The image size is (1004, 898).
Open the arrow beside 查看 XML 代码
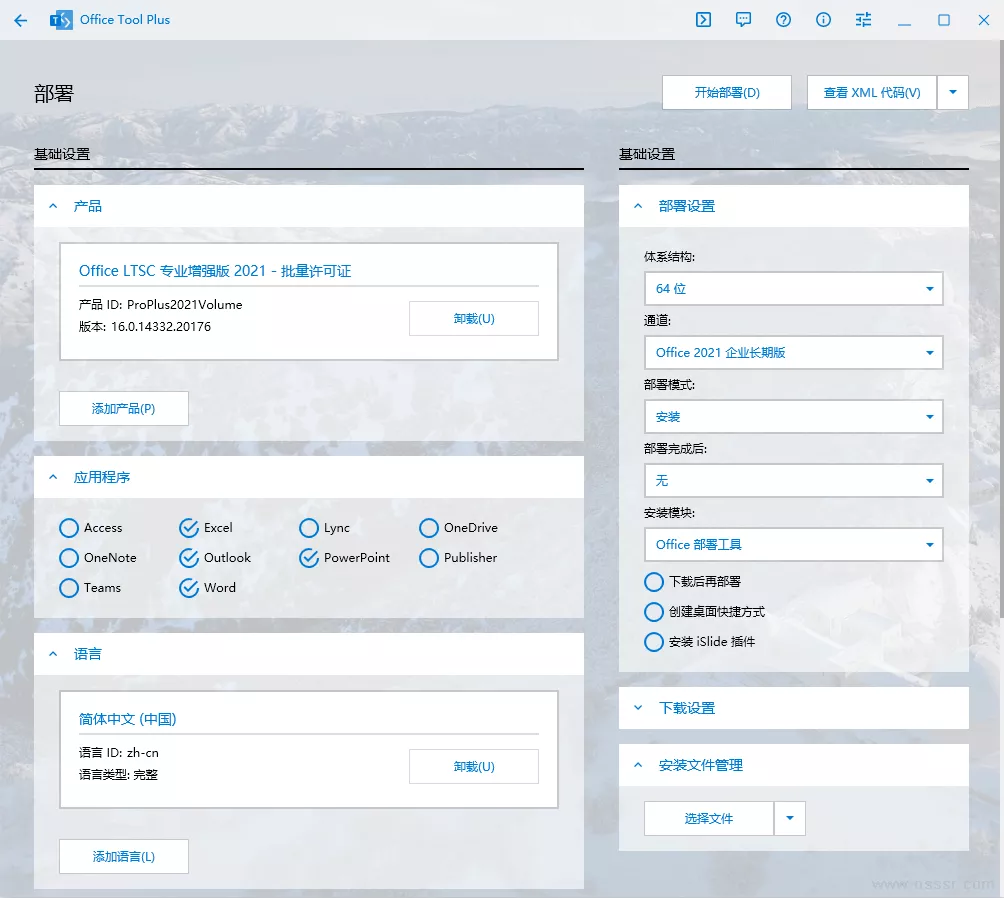pyautogui.click(x=953, y=92)
